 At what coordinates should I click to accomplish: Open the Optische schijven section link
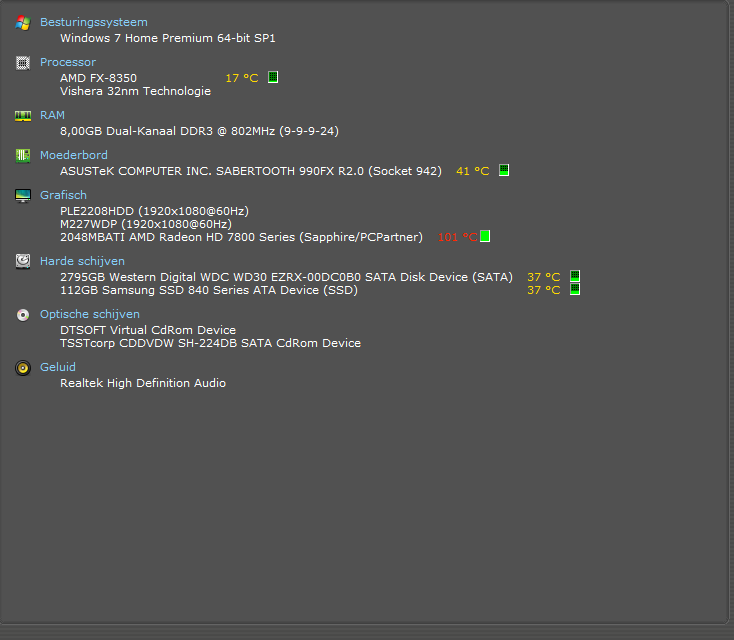tap(90, 314)
